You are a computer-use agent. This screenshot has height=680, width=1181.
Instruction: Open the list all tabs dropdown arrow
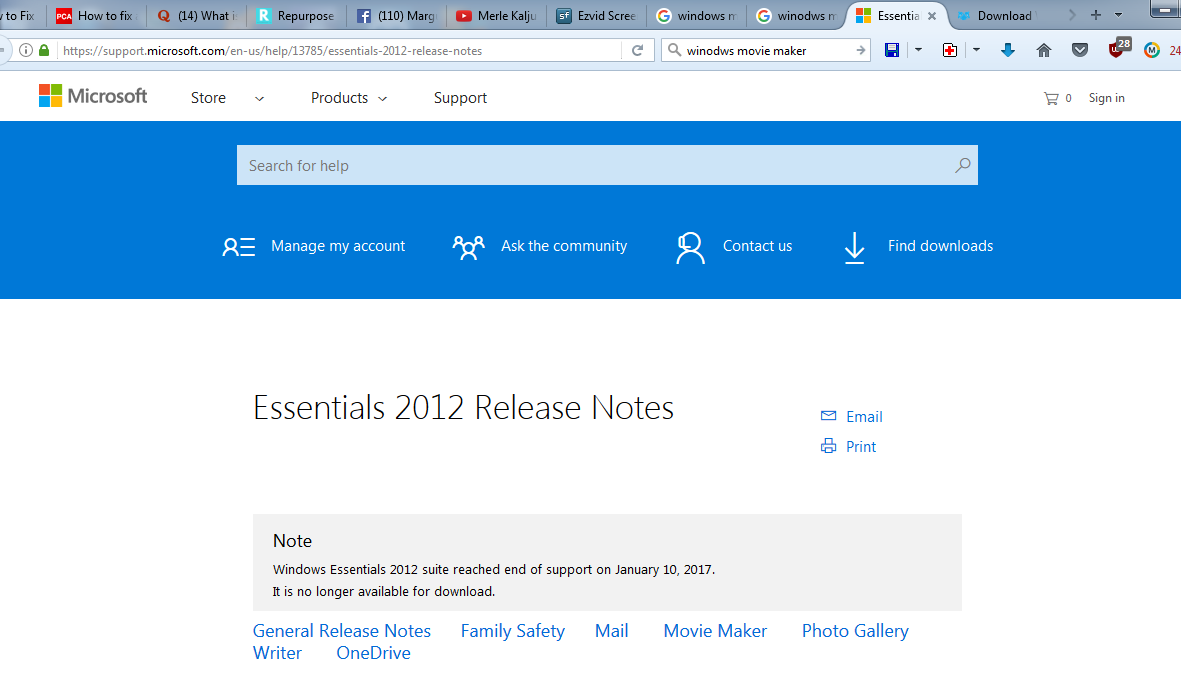(1118, 15)
